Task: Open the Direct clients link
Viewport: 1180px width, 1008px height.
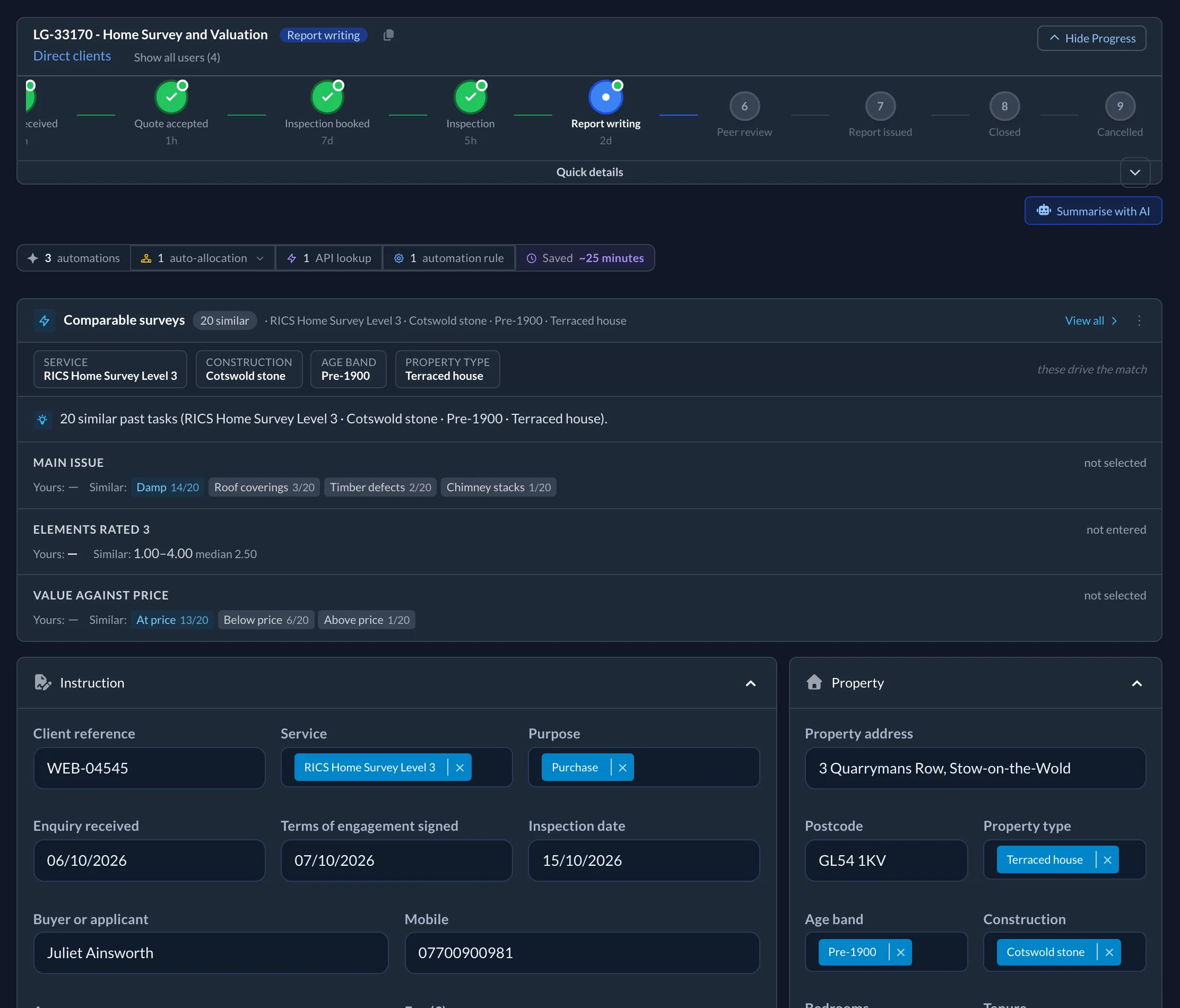Action: coord(72,56)
